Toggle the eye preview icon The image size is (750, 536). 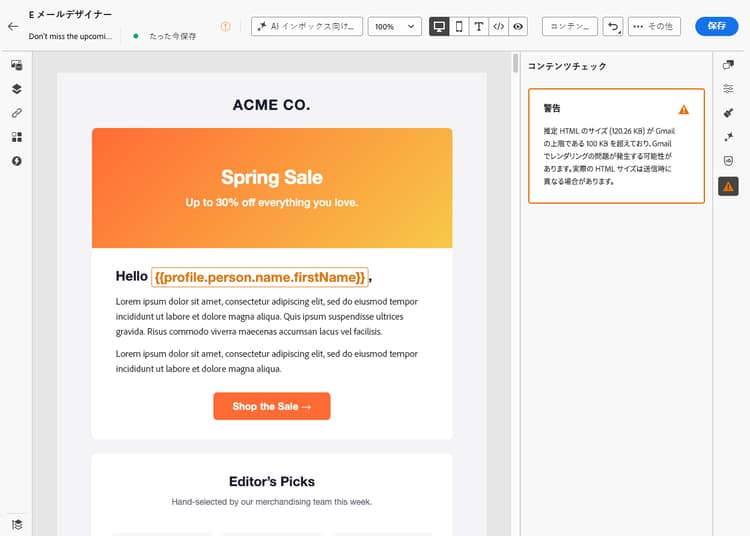pos(518,26)
